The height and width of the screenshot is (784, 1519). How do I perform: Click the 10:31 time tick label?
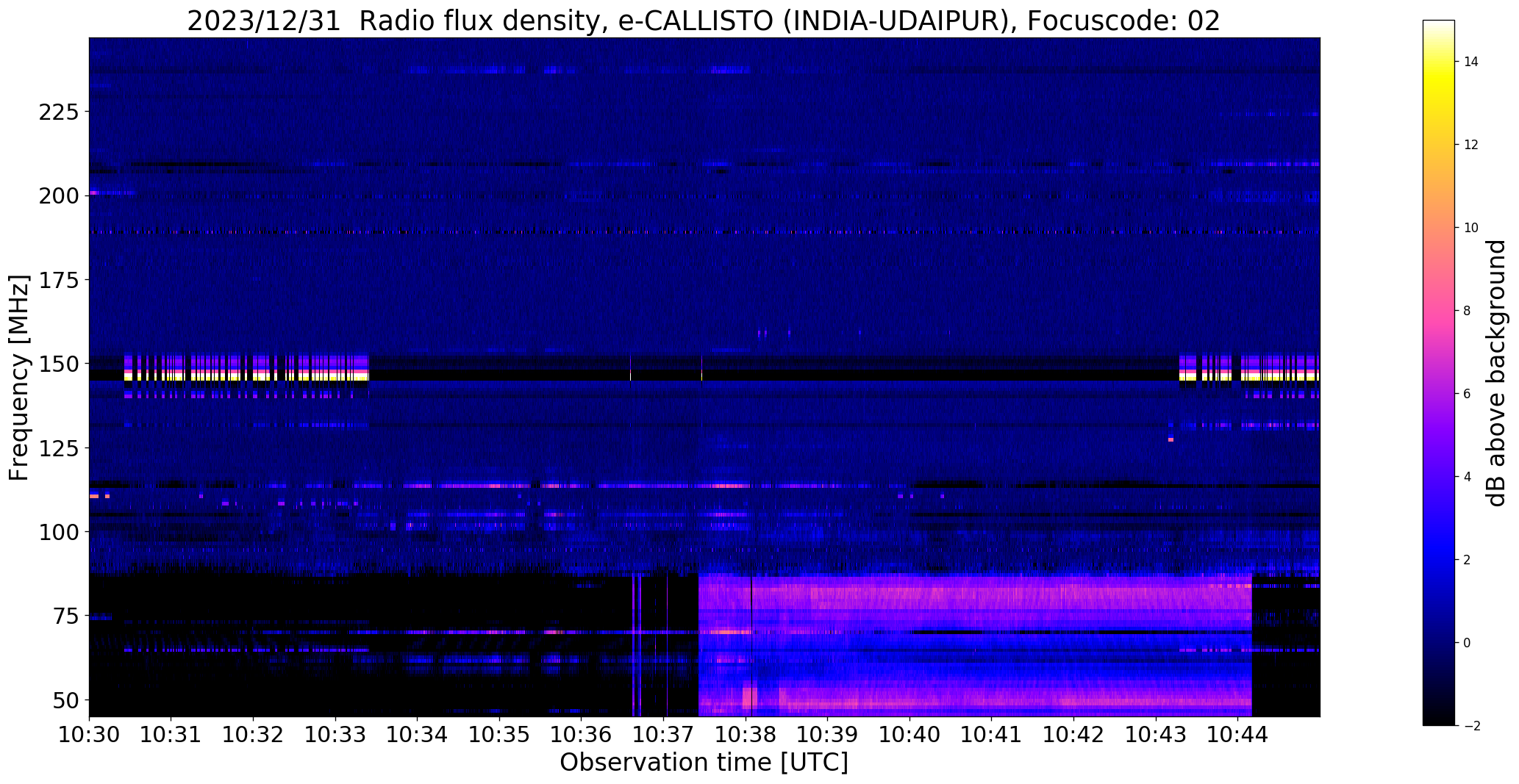click(171, 734)
